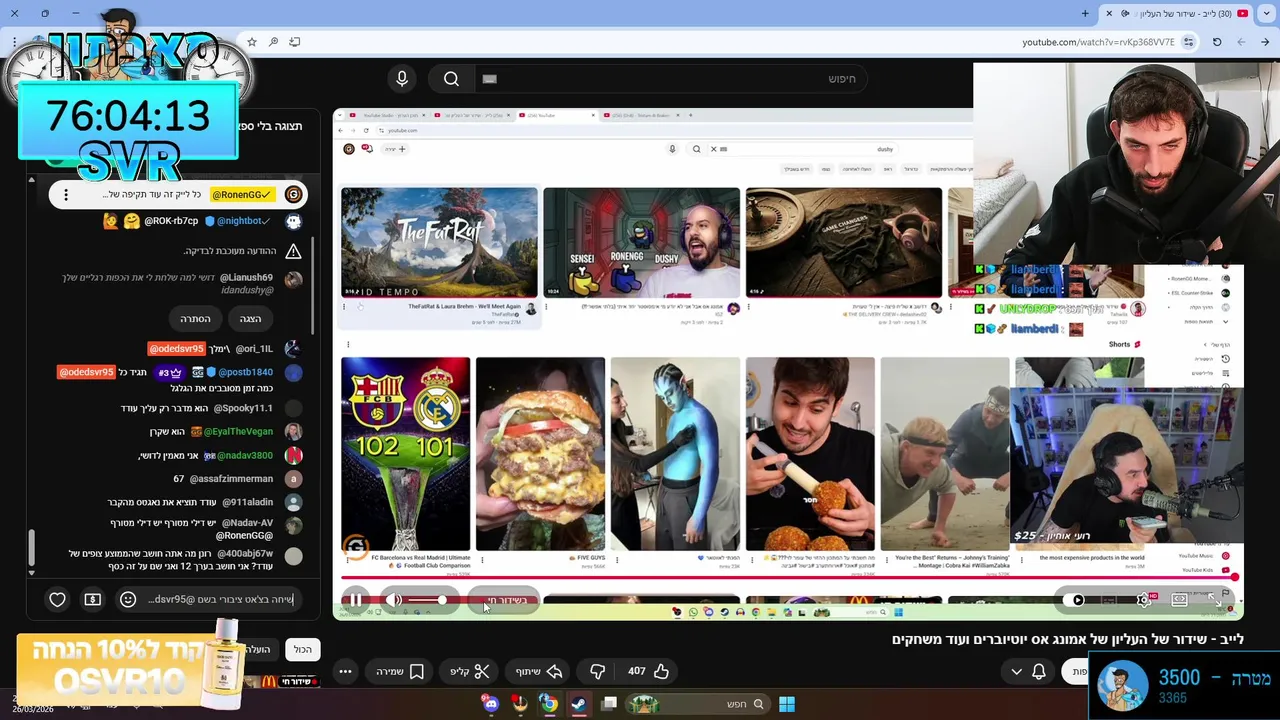Like the video with thumbs-up 407
This screenshot has height=720, width=1280.
pos(649,671)
